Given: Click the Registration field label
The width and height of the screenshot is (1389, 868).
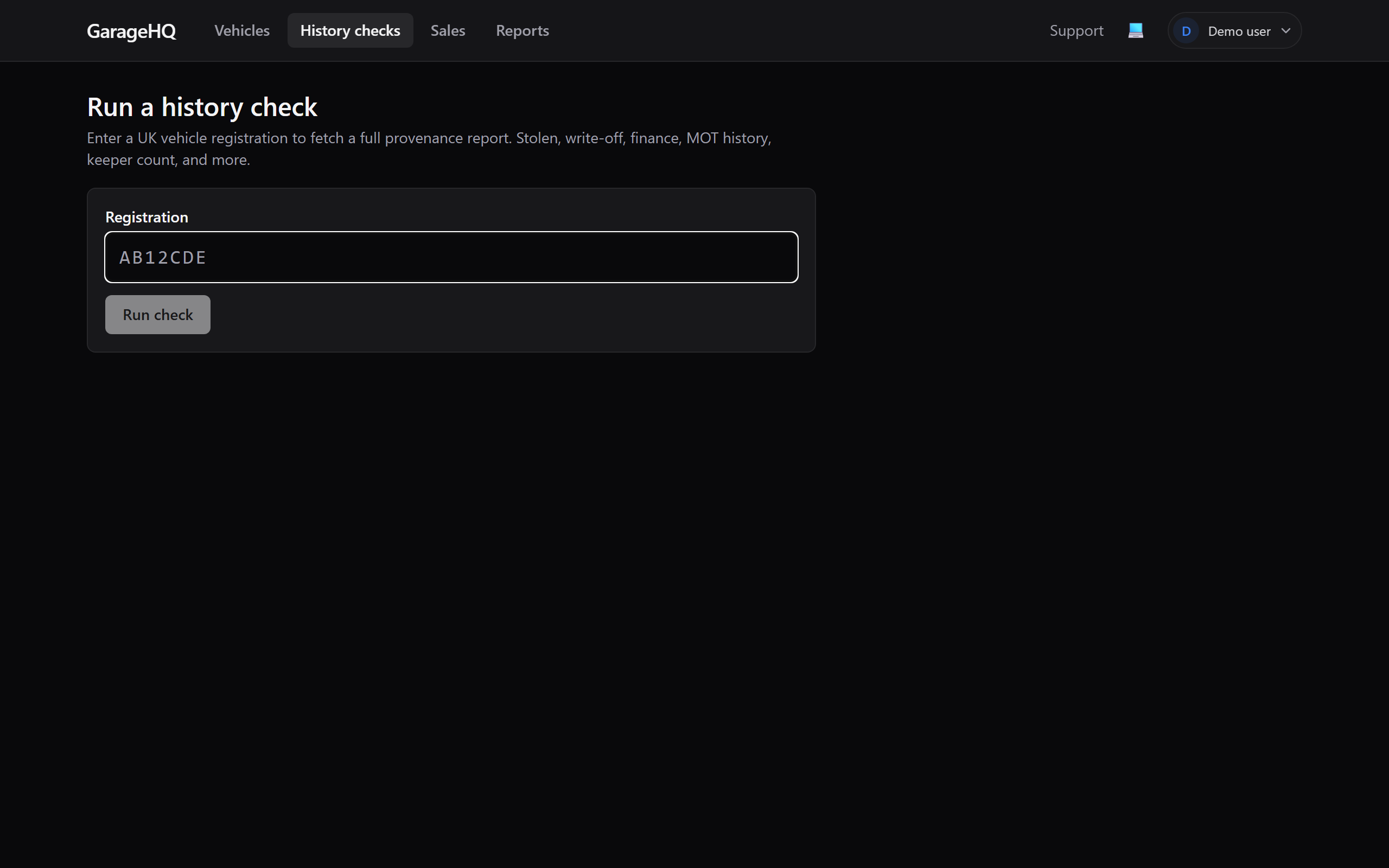Looking at the screenshot, I should 147,217.
